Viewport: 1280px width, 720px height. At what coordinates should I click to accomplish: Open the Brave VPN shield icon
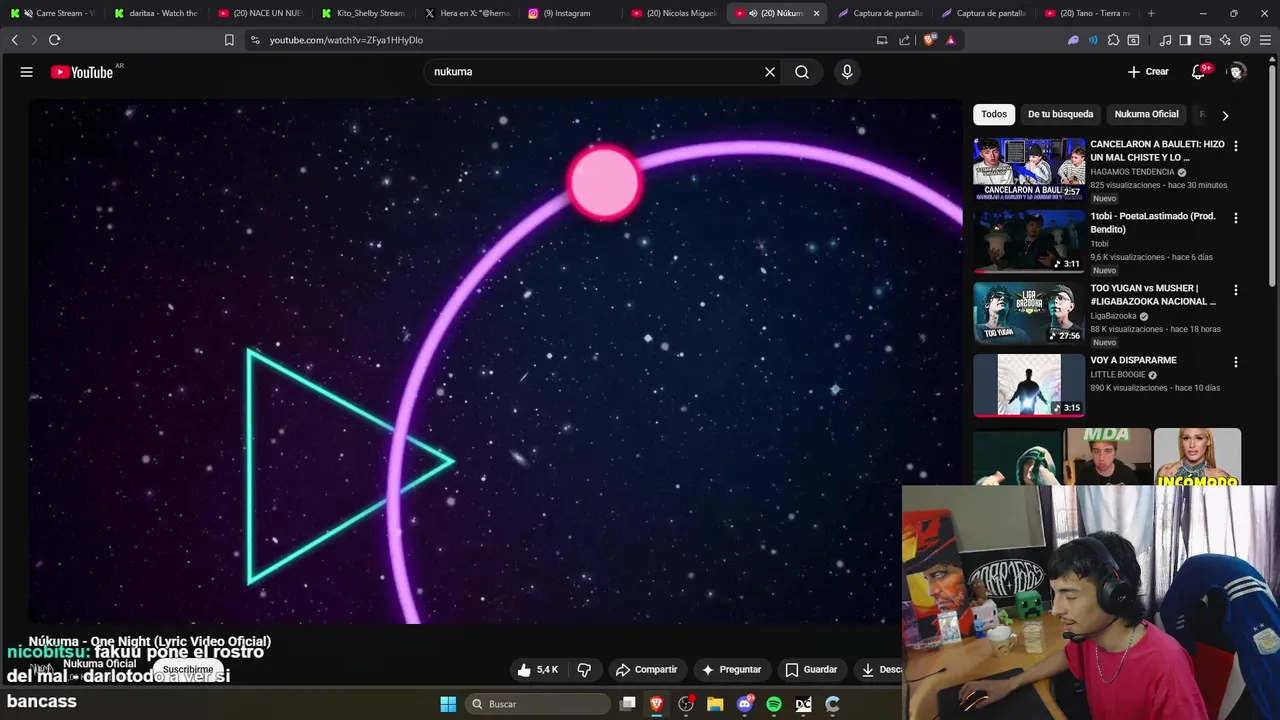(1245, 40)
